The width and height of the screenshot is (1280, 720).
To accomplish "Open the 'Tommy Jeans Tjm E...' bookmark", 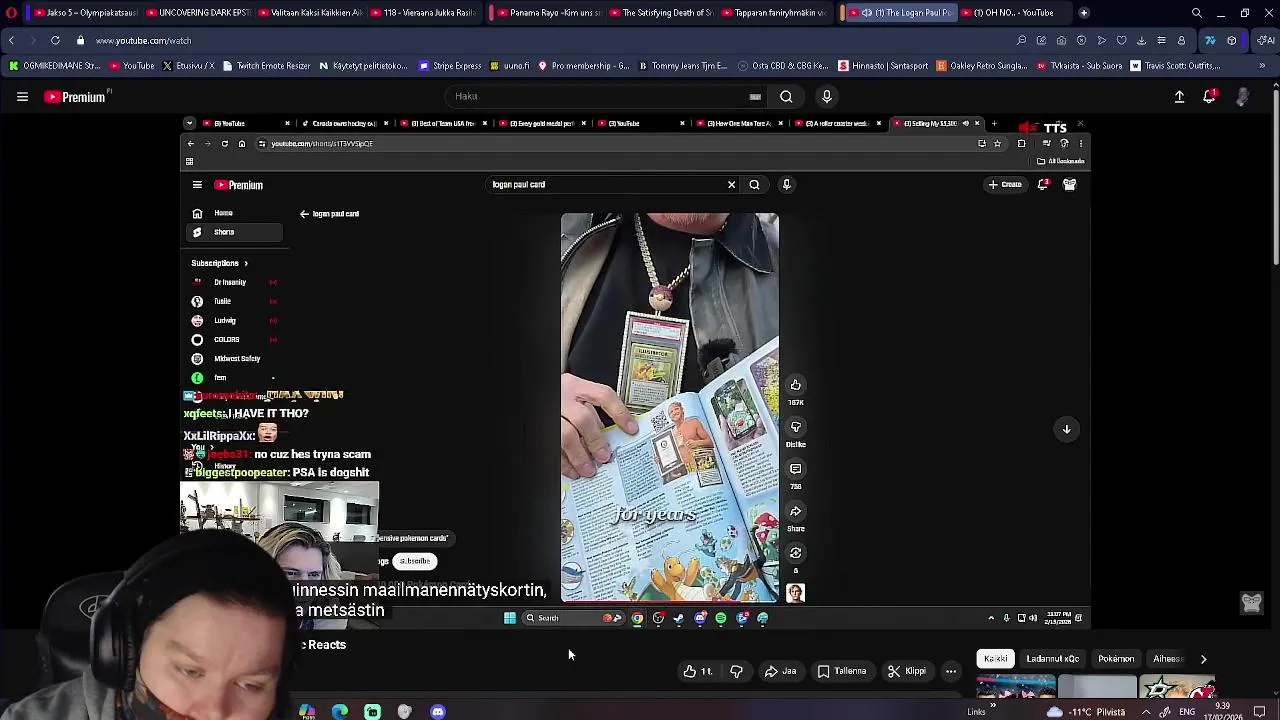I will click(682, 66).
